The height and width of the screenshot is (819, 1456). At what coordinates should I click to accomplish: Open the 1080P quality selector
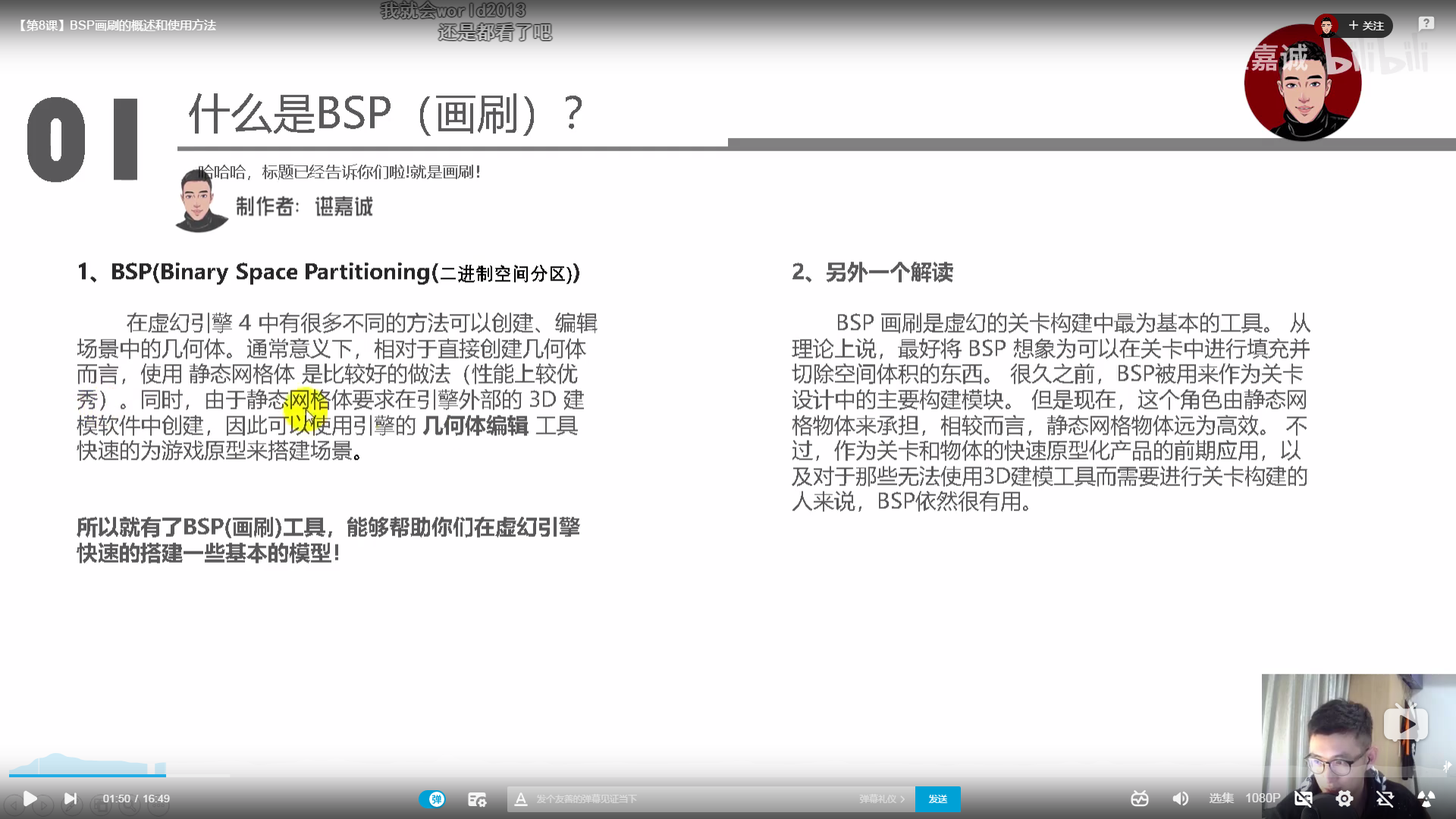pyautogui.click(x=1263, y=798)
